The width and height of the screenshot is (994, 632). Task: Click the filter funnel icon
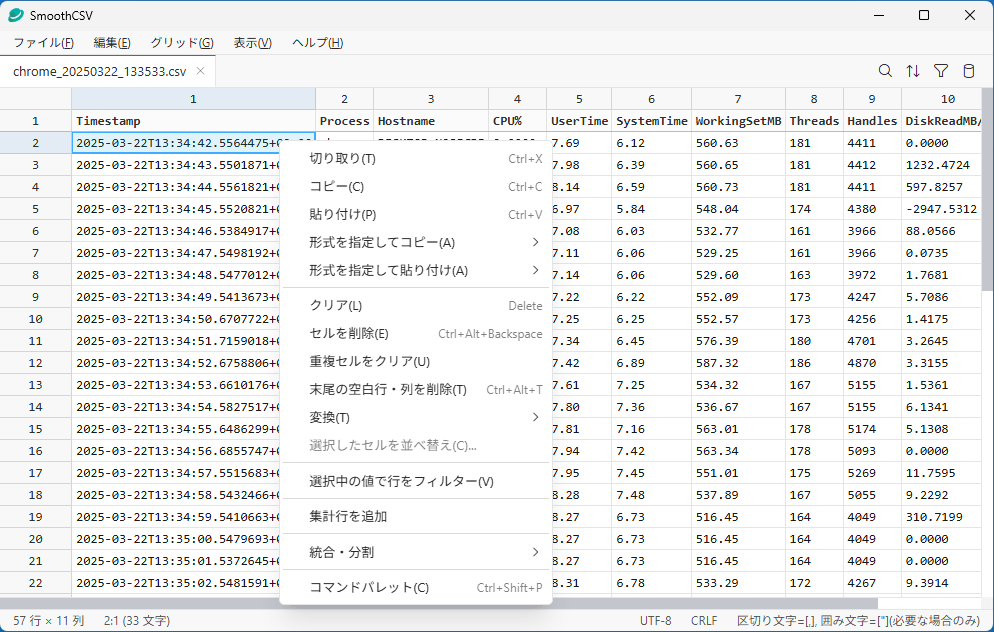pos(941,71)
